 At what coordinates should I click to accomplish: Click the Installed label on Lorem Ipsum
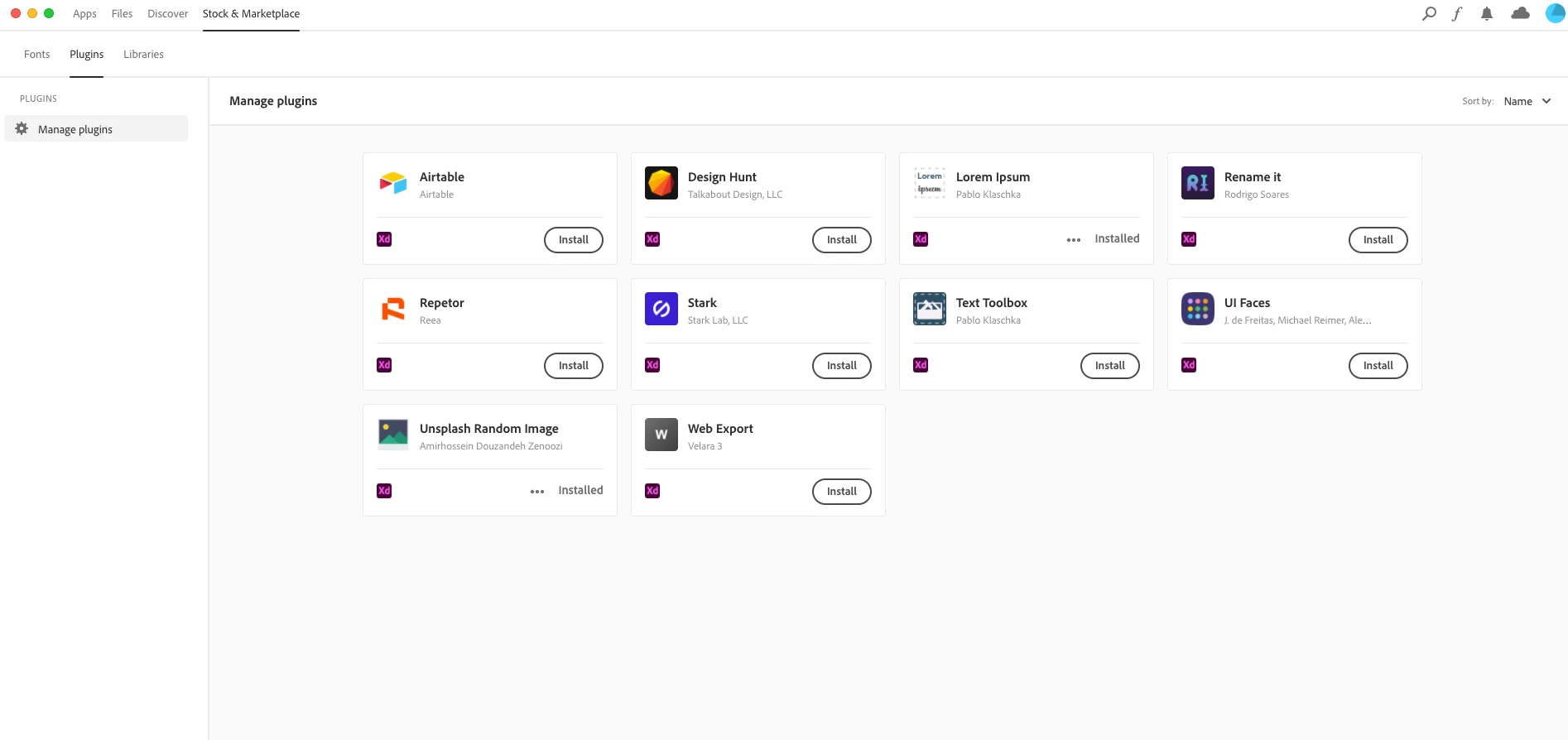pos(1117,238)
